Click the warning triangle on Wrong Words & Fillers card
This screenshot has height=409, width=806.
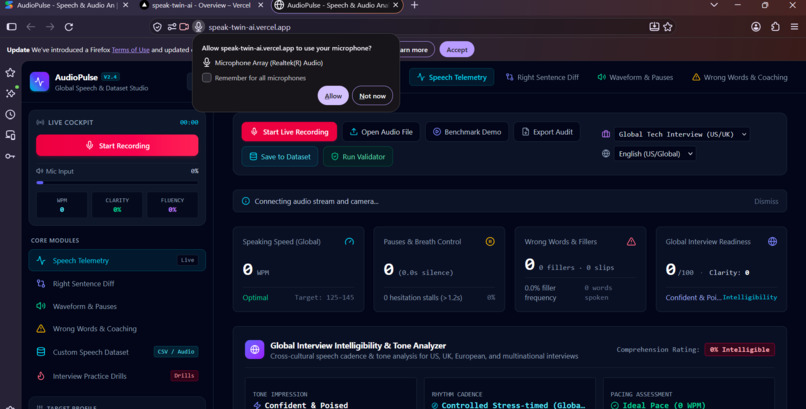[631, 241]
